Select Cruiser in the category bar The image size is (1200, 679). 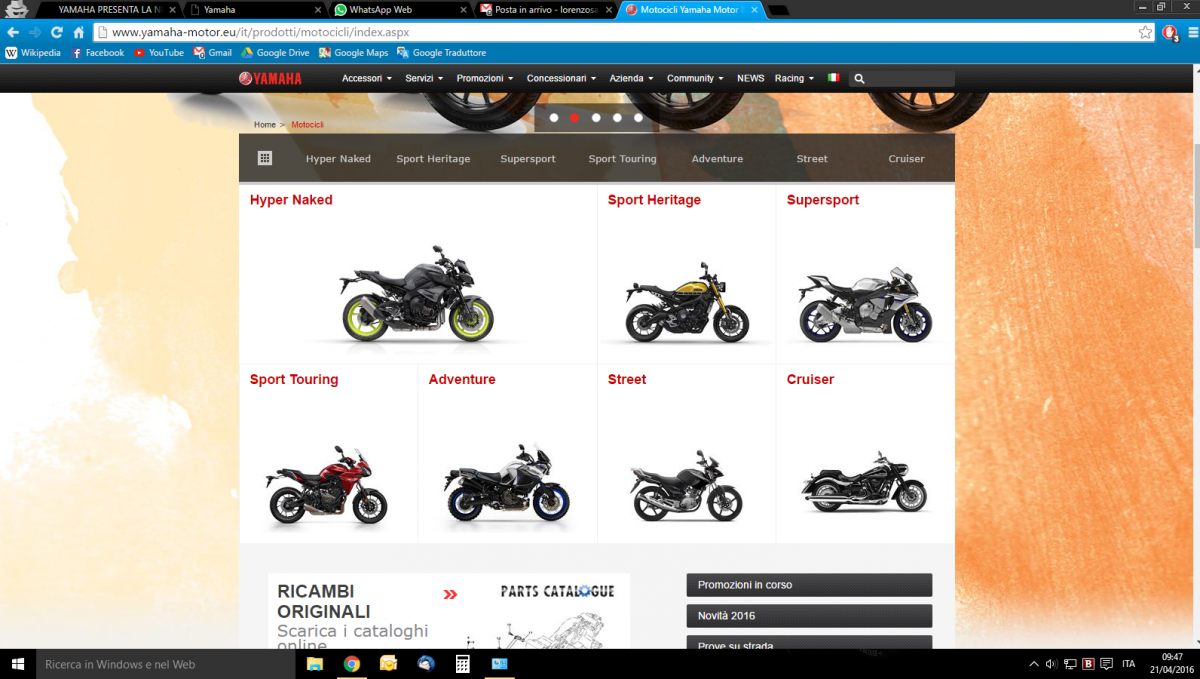click(x=906, y=159)
